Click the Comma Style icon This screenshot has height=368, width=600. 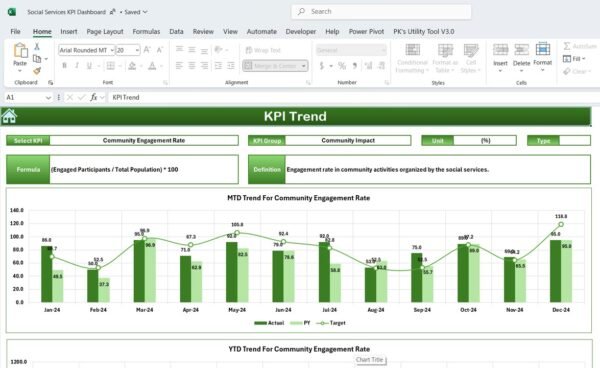(x=355, y=66)
